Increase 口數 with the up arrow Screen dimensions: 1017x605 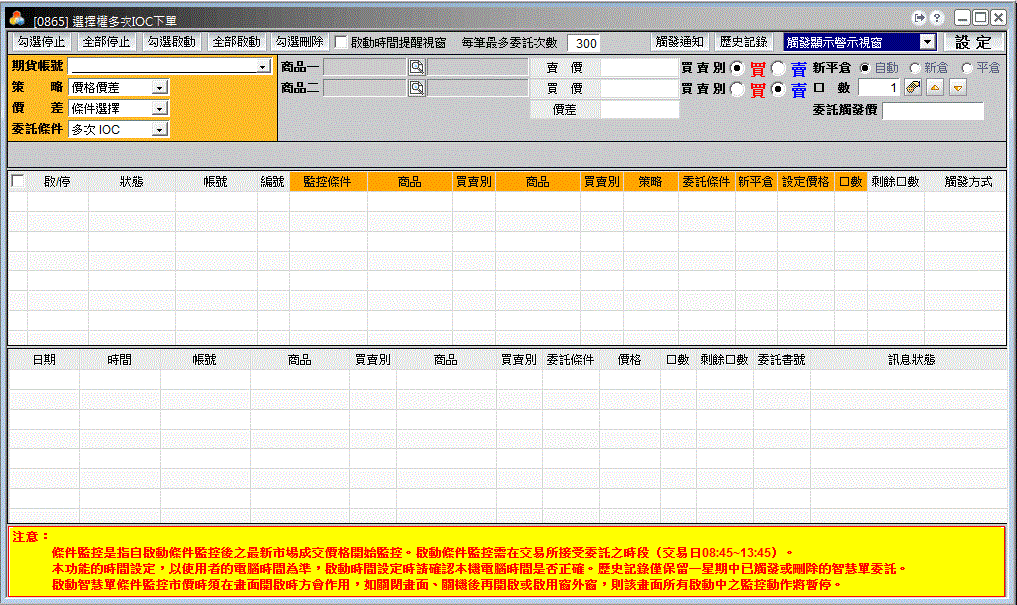coord(936,88)
